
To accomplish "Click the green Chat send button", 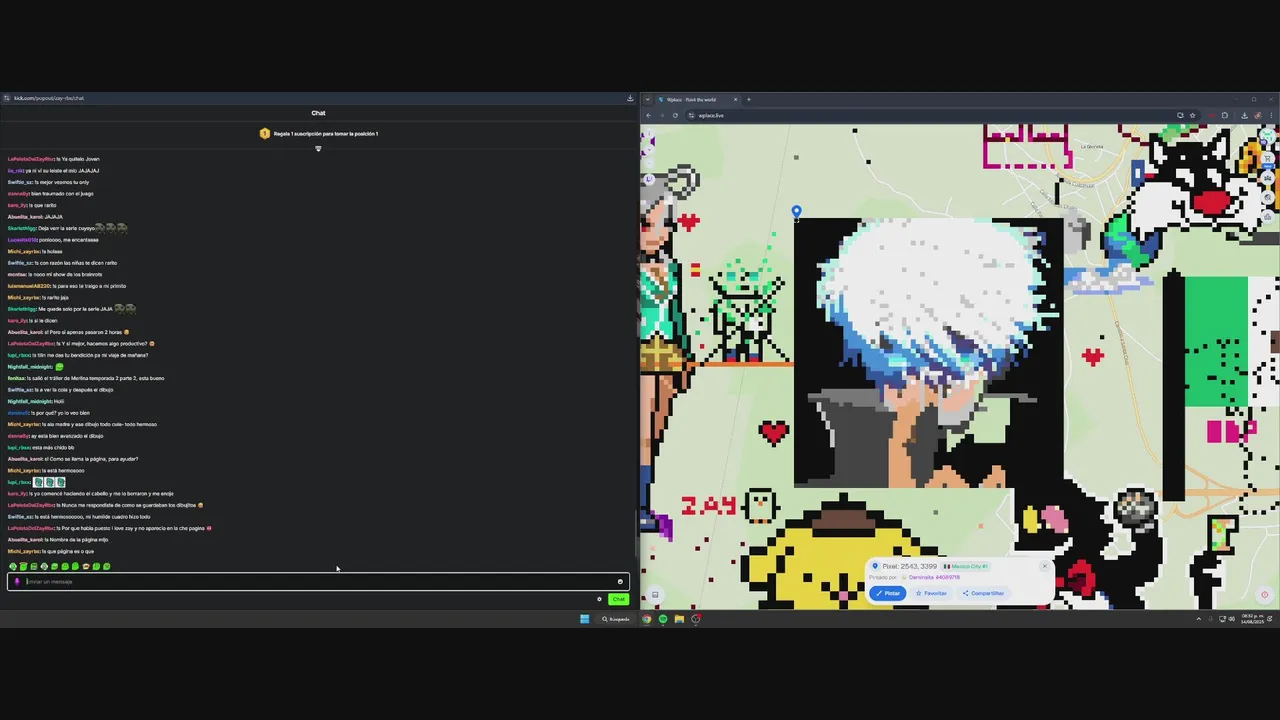I will pyautogui.click(x=618, y=599).
